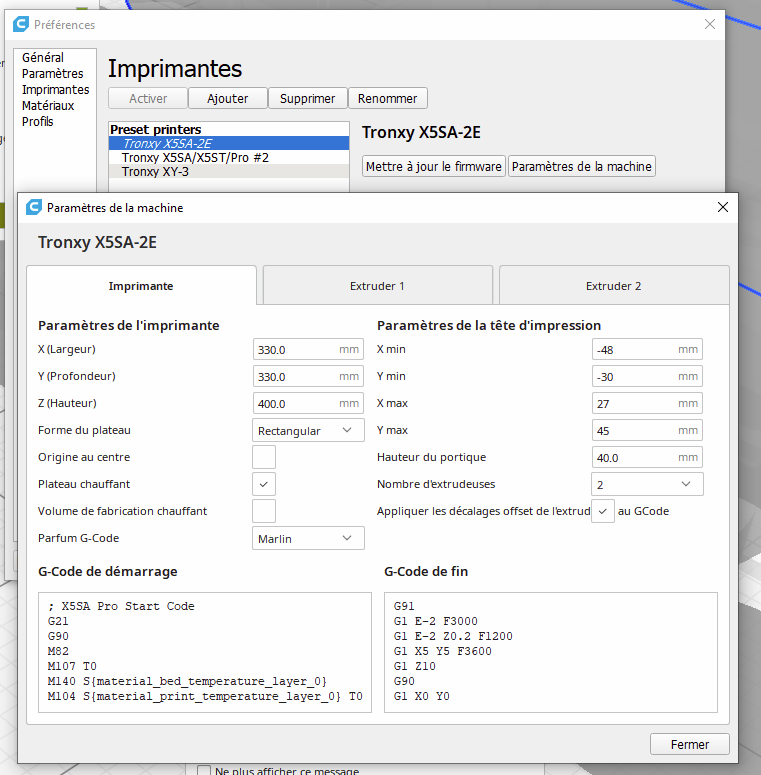Click the Ajouter printer button
The width and height of the screenshot is (761, 775).
click(x=228, y=98)
